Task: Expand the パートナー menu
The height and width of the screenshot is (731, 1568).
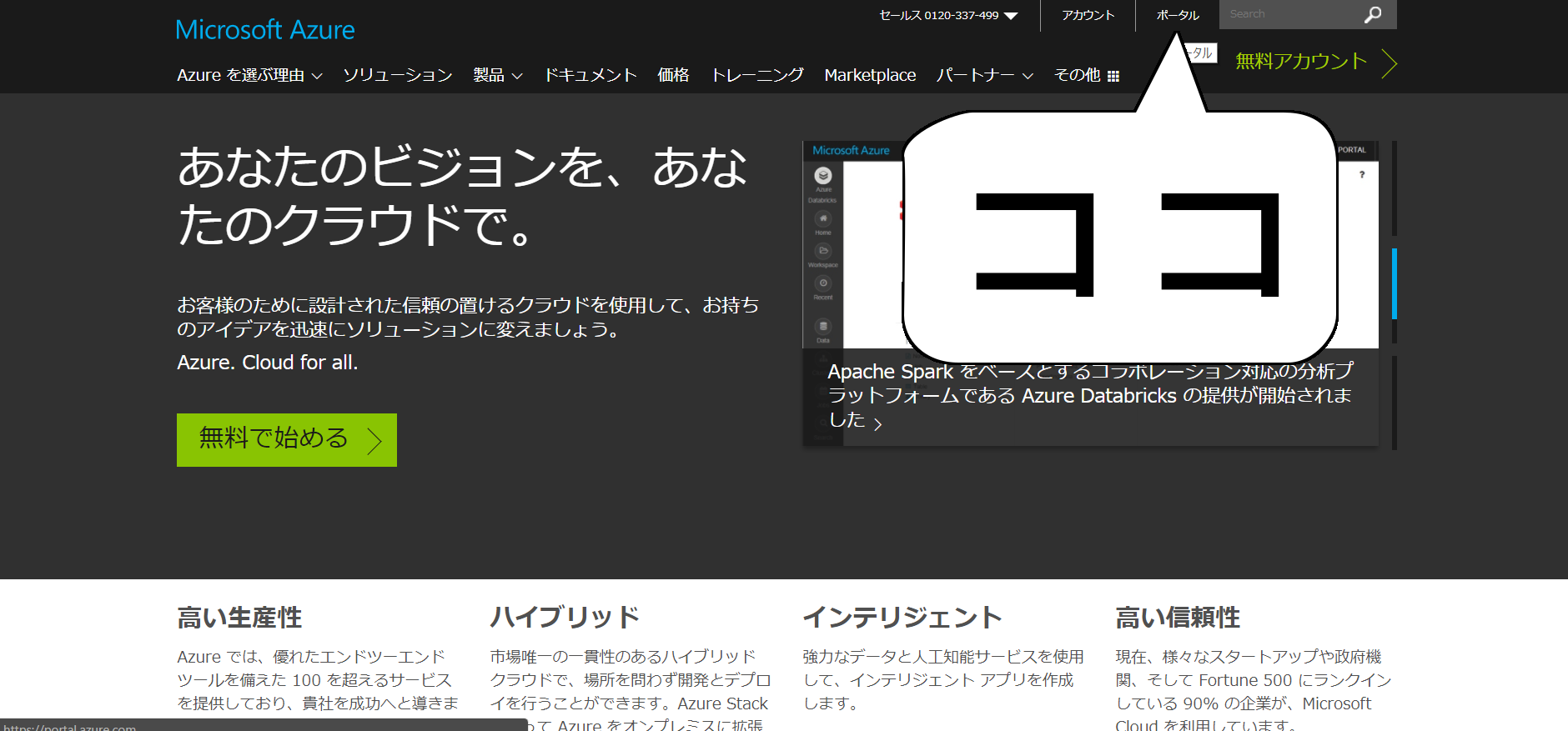Action: pyautogui.click(x=985, y=75)
